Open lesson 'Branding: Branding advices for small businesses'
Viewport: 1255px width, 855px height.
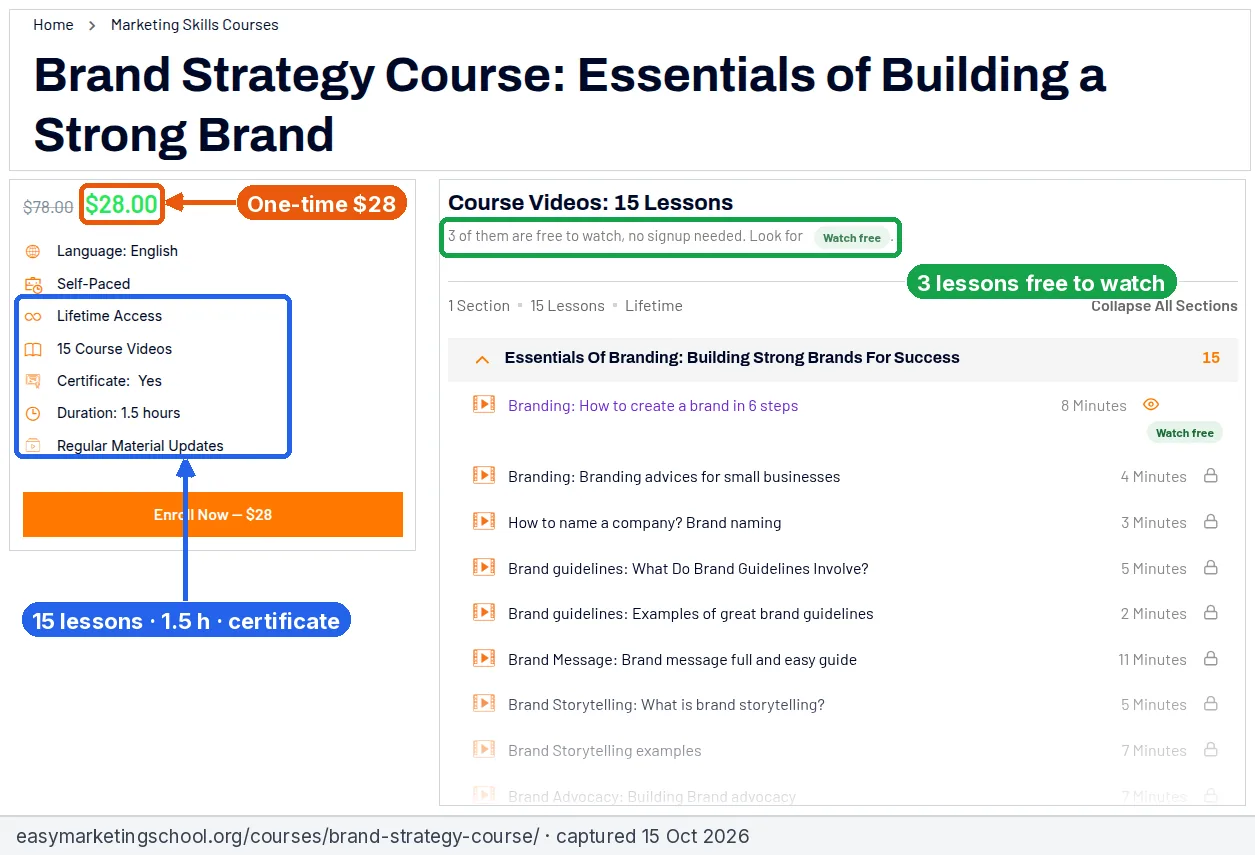click(674, 477)
